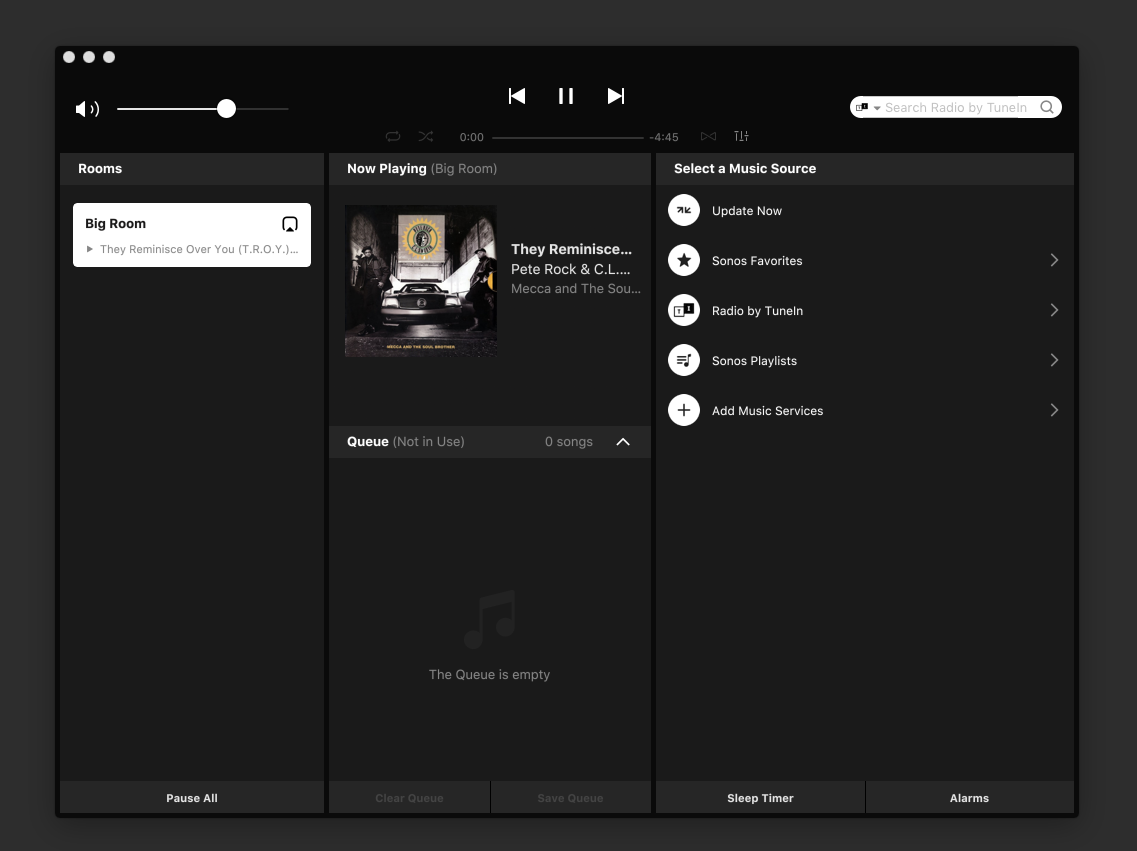Toggle crossfade mode

708,136
